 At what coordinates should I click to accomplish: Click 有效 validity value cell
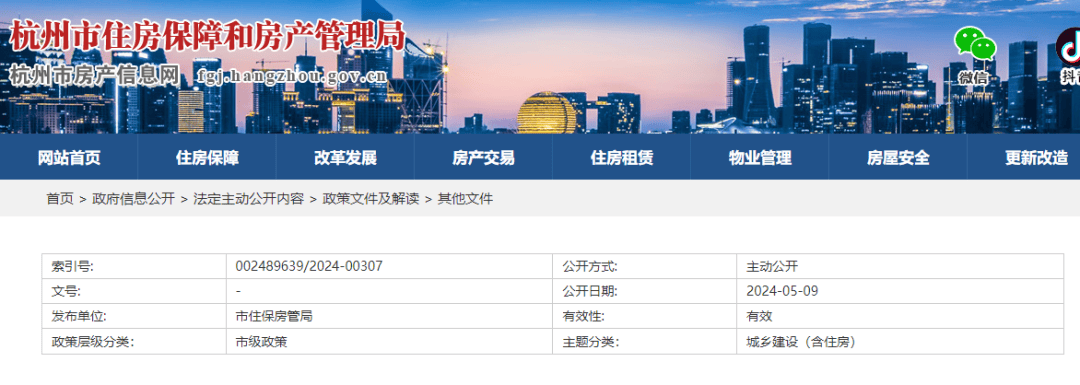pos(900,316)
